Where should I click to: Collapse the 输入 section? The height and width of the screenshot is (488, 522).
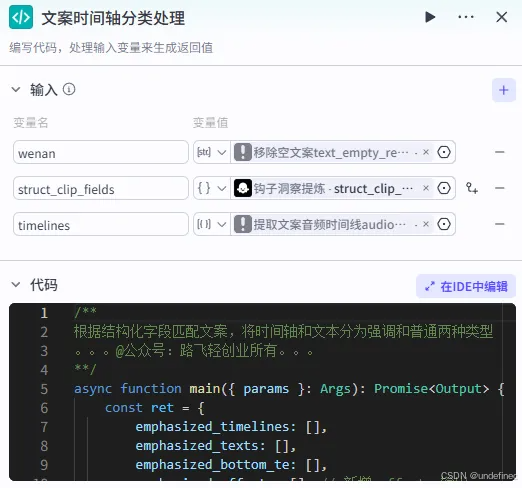click(x=16, y=89)
